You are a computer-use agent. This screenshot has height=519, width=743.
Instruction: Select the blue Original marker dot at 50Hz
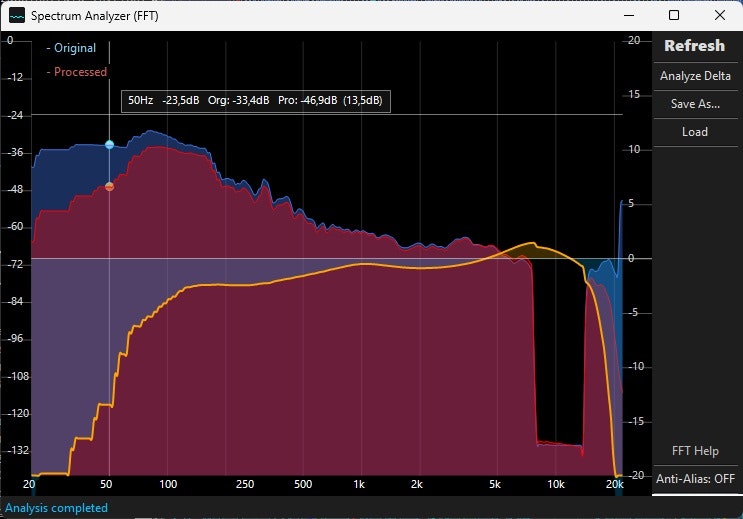point(109,145)
